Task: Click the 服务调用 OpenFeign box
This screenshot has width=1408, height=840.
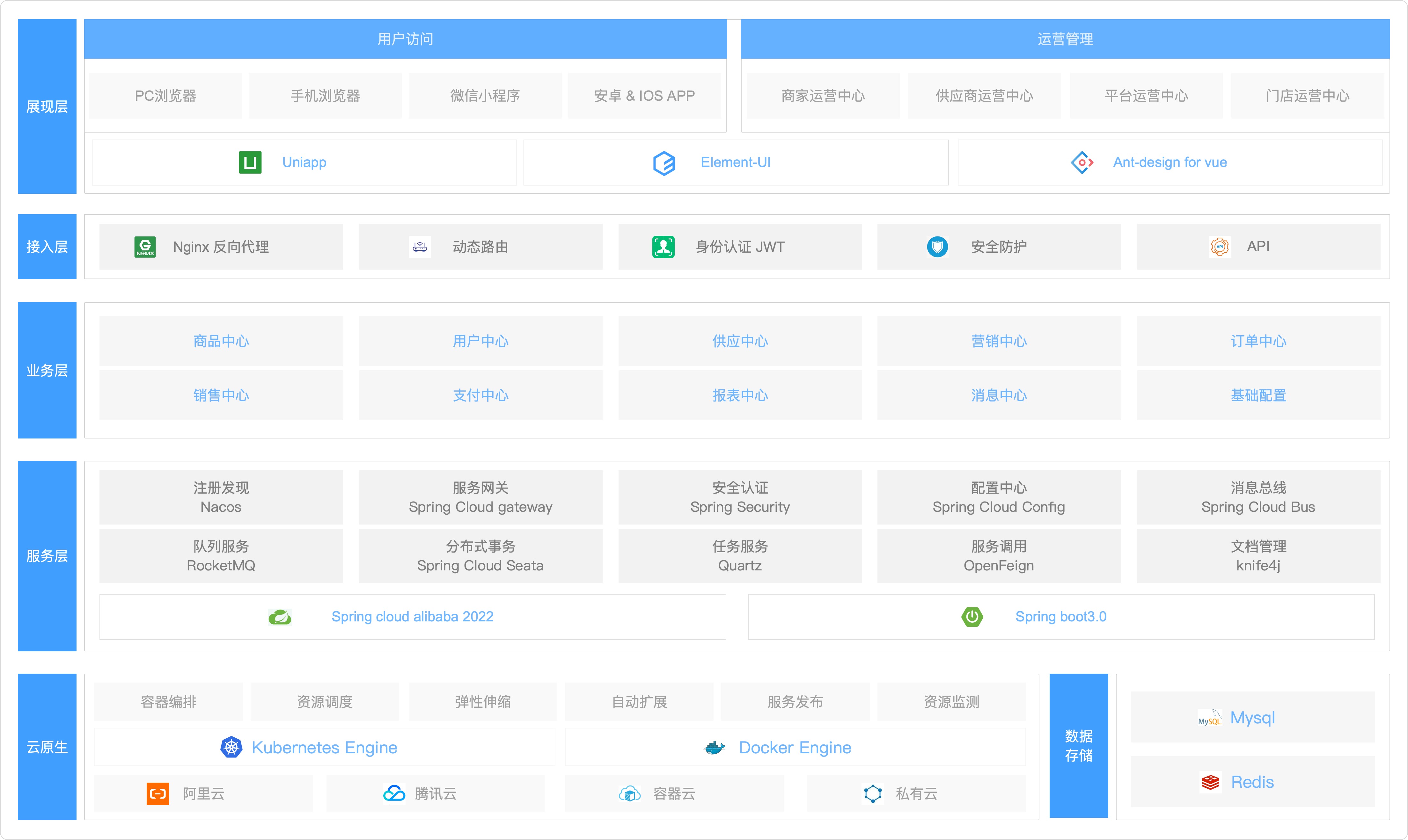Action: pos(999,556)
